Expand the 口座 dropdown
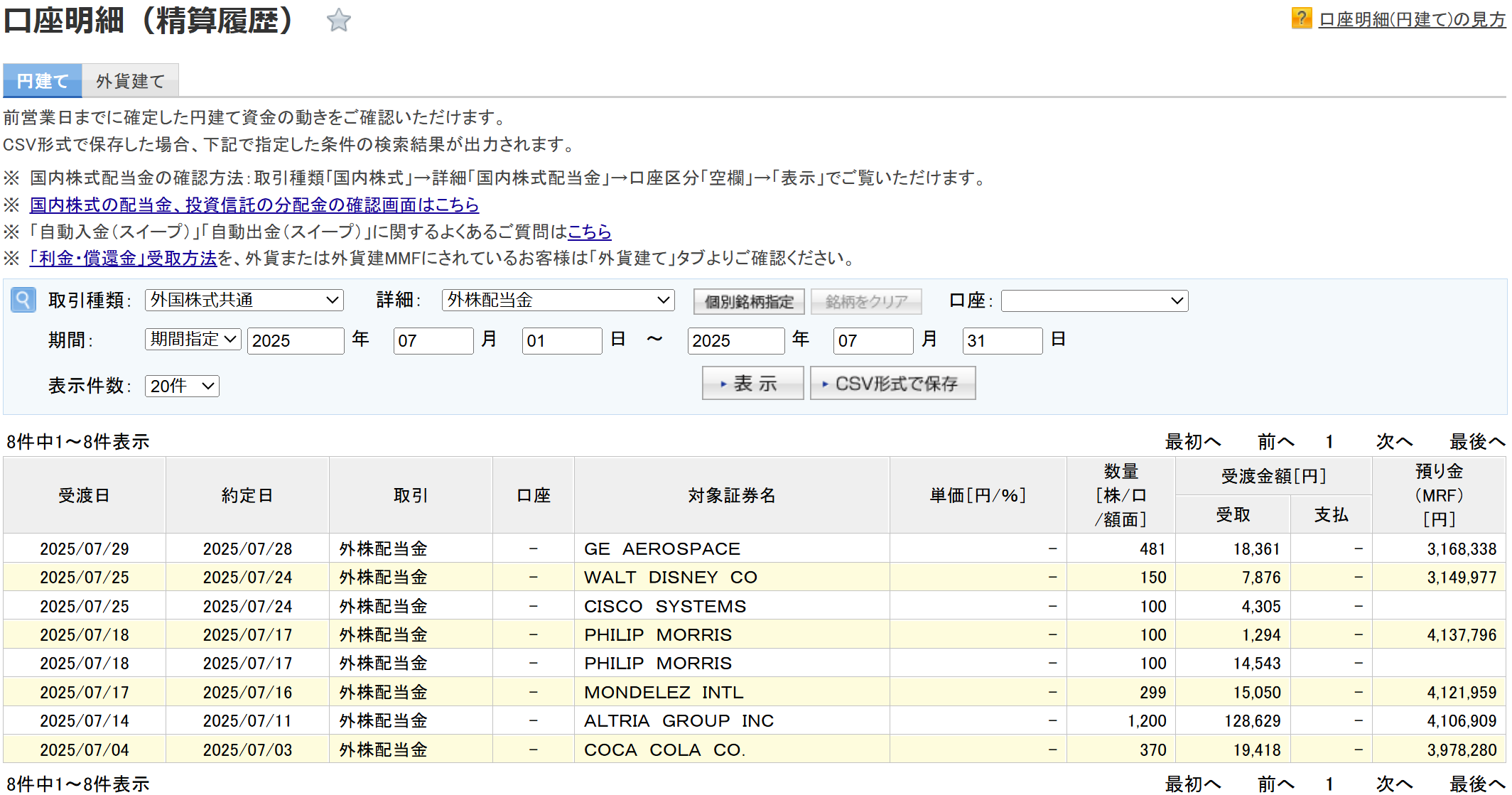The image size is (1512, 795). [1094, 301]
